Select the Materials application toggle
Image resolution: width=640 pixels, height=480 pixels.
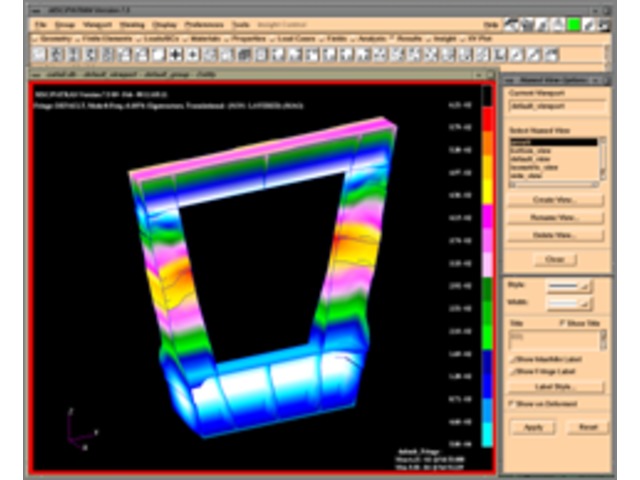click(204, 39)
